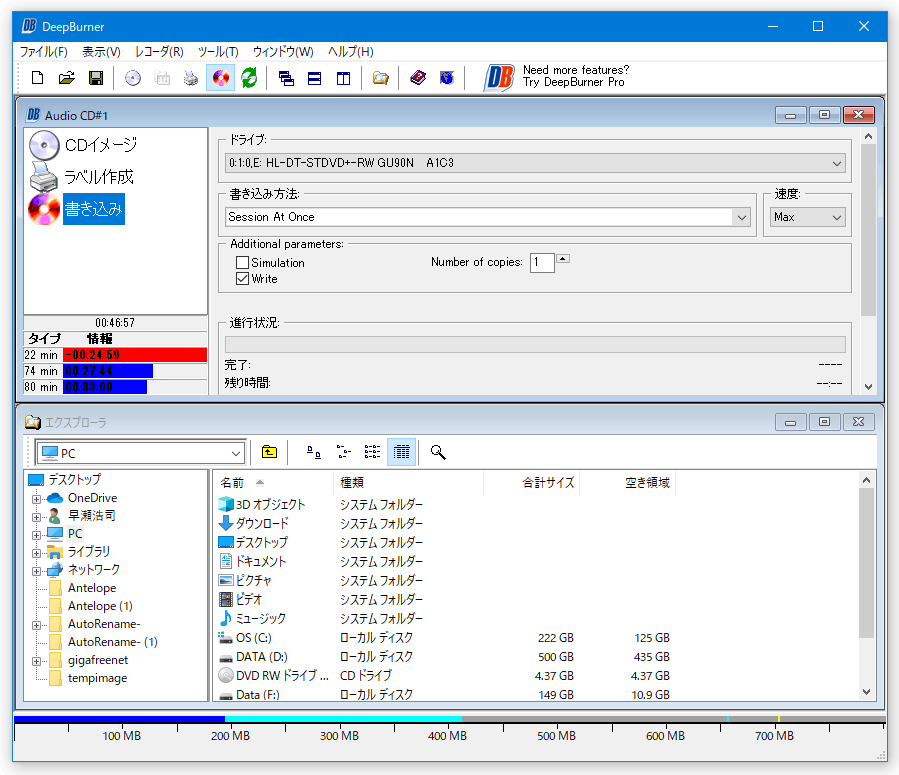The height and width of the screenshot is (775, 899).
Task: Open the ウィンドウ(W) menu
Action: pos(283,52)
